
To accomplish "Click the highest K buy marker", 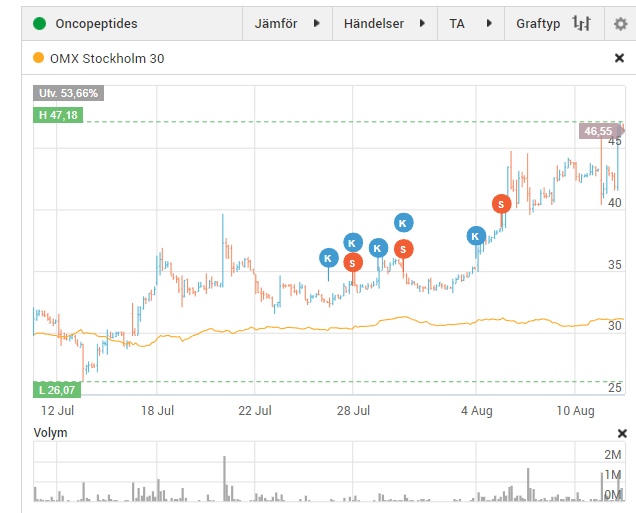I will click(403, 223).
